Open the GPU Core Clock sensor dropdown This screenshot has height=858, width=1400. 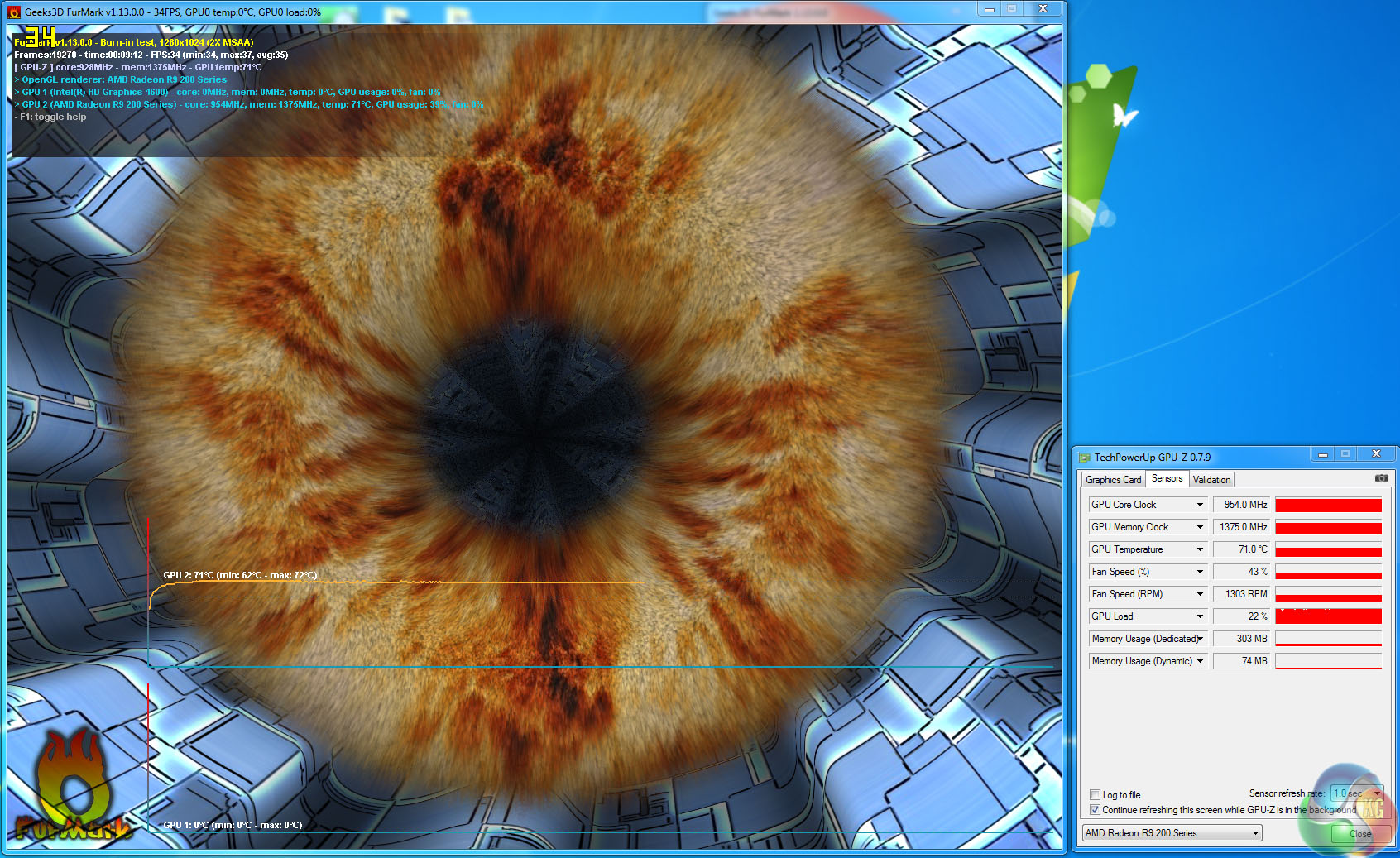1200,505
